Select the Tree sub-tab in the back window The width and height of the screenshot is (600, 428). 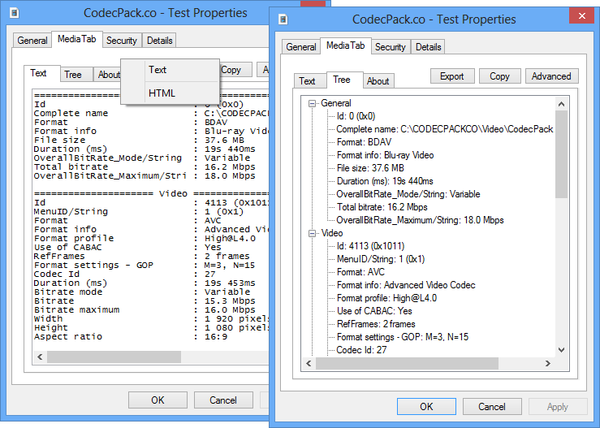(73, 75)
